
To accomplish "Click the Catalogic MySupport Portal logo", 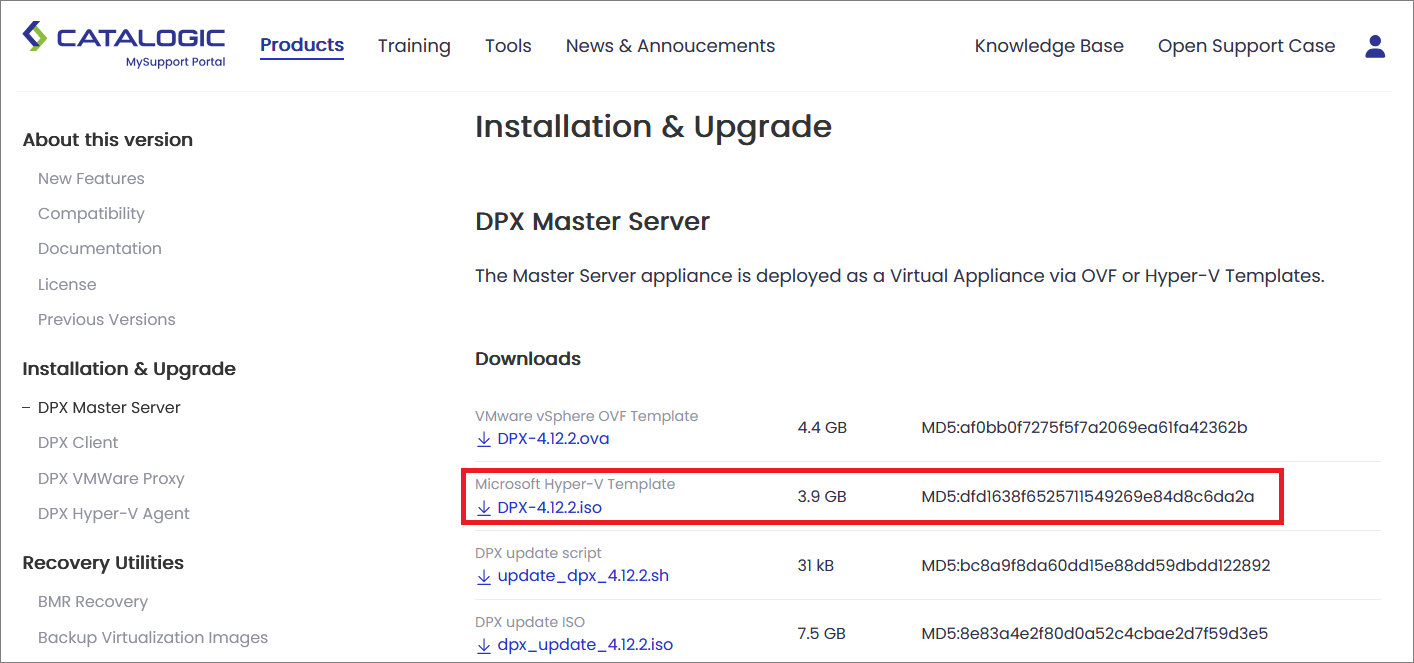I will coord(124,45).
